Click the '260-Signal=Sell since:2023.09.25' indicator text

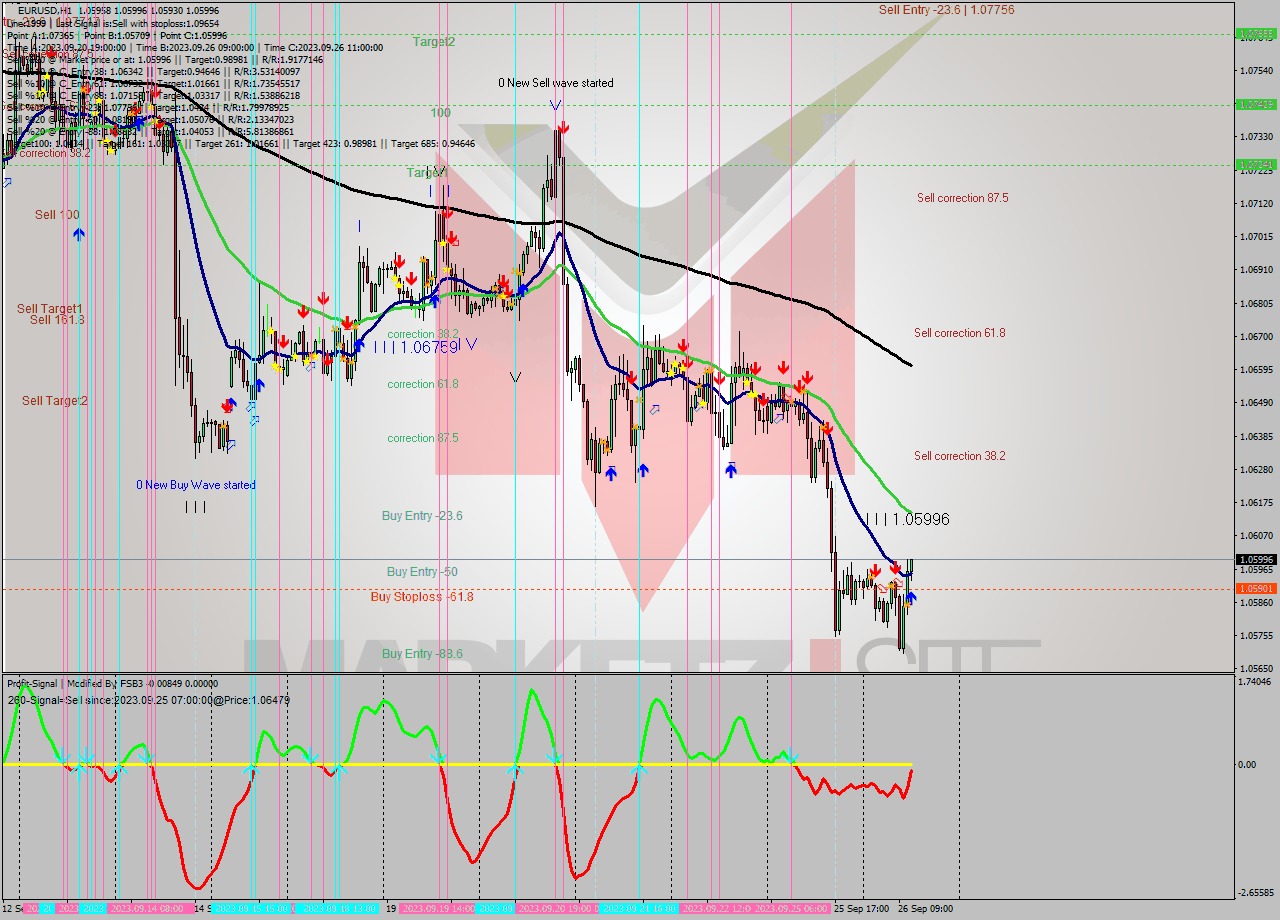[146, 700]
